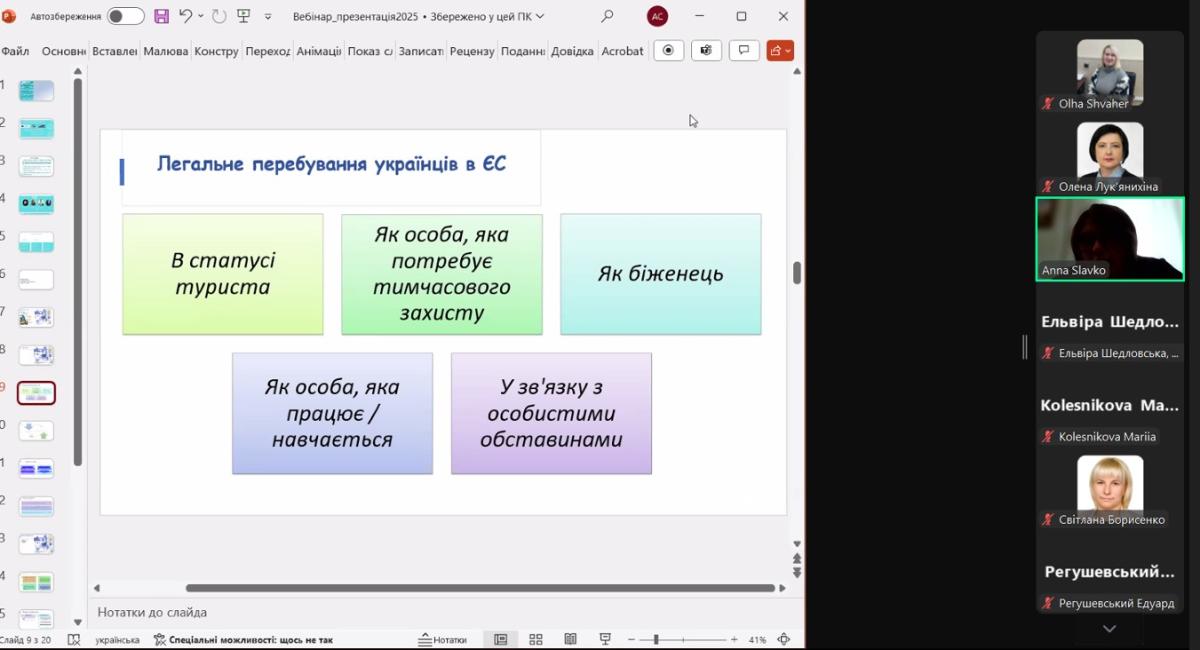Select the slide 12 thumbnail below the current slide
This screenshot has height=650, width=1200.
pyautogui.click(x=36, y=506)
